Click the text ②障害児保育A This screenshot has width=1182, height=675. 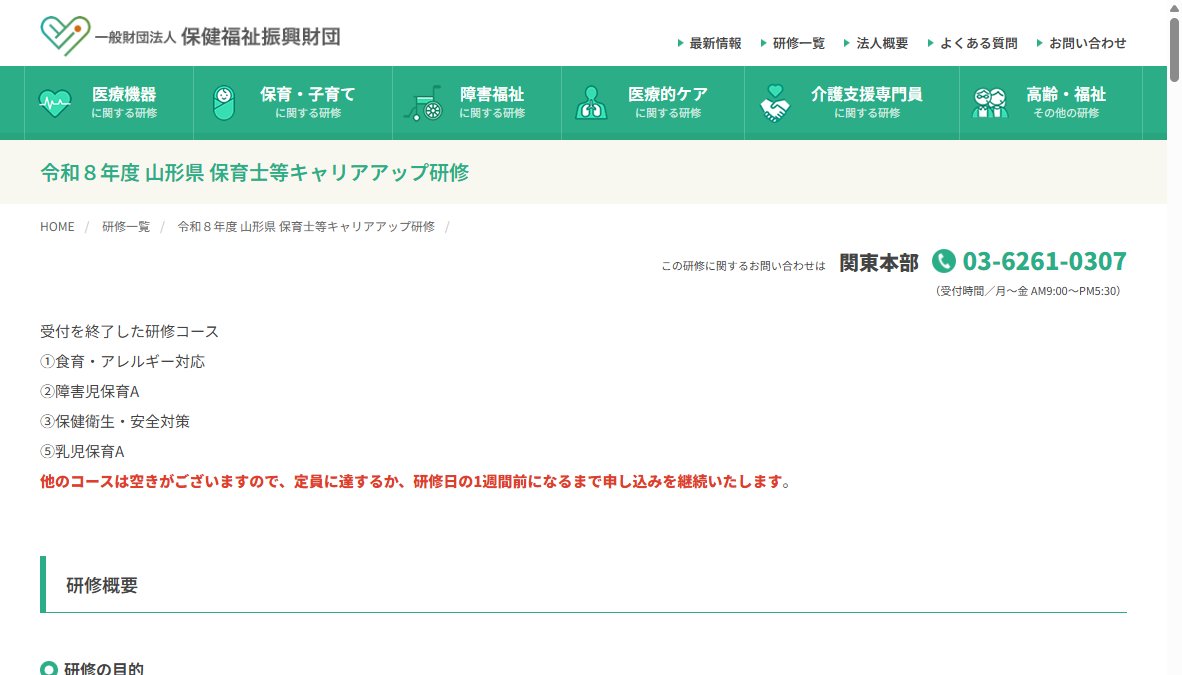pos(90,392)
